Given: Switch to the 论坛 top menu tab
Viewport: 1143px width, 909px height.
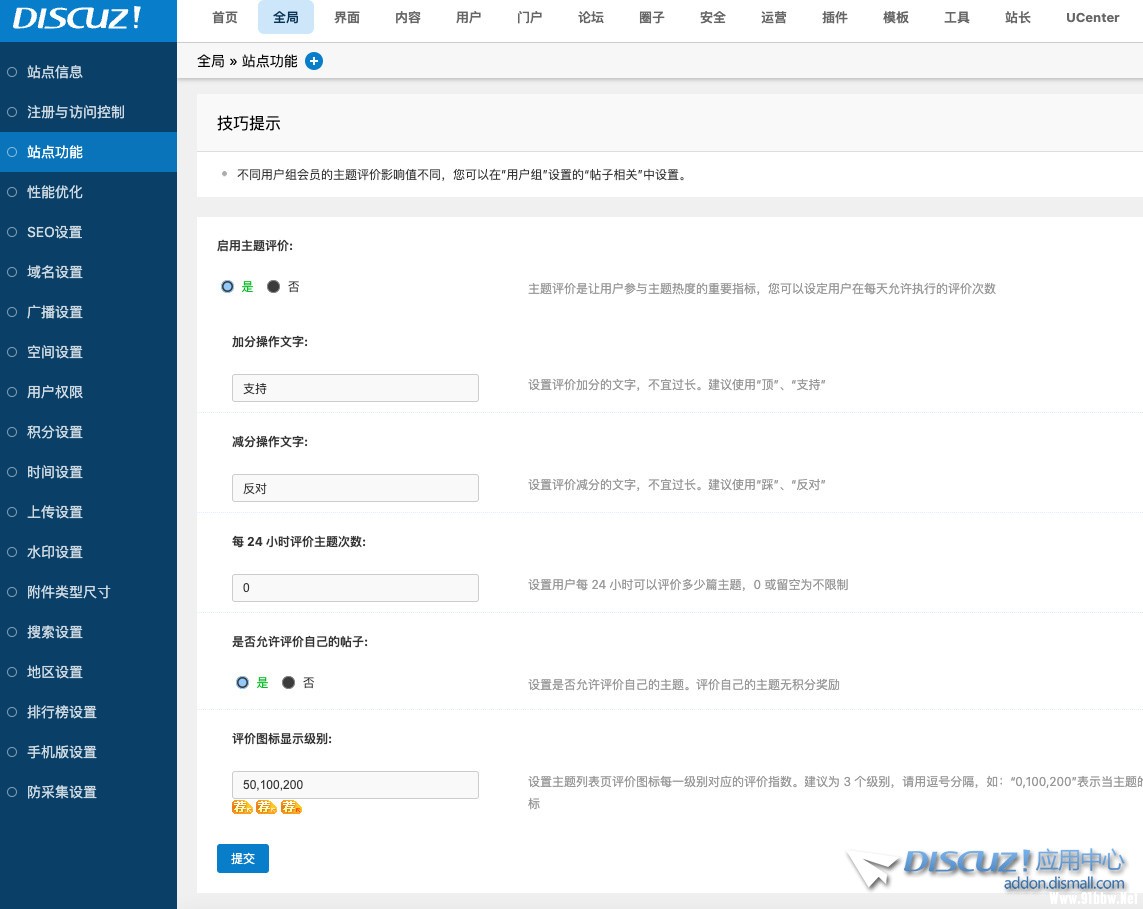Looking at the screenshot, I should [x=591, y=18].
